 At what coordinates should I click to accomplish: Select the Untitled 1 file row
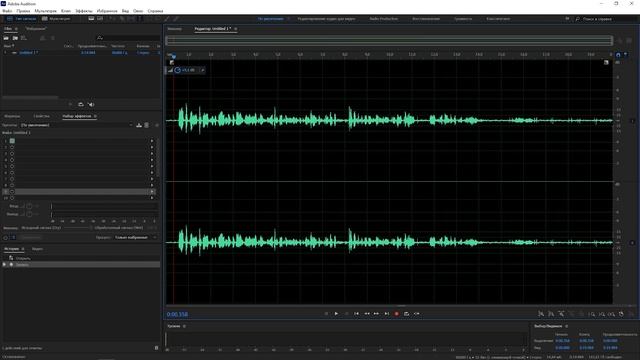pos(82,53)
